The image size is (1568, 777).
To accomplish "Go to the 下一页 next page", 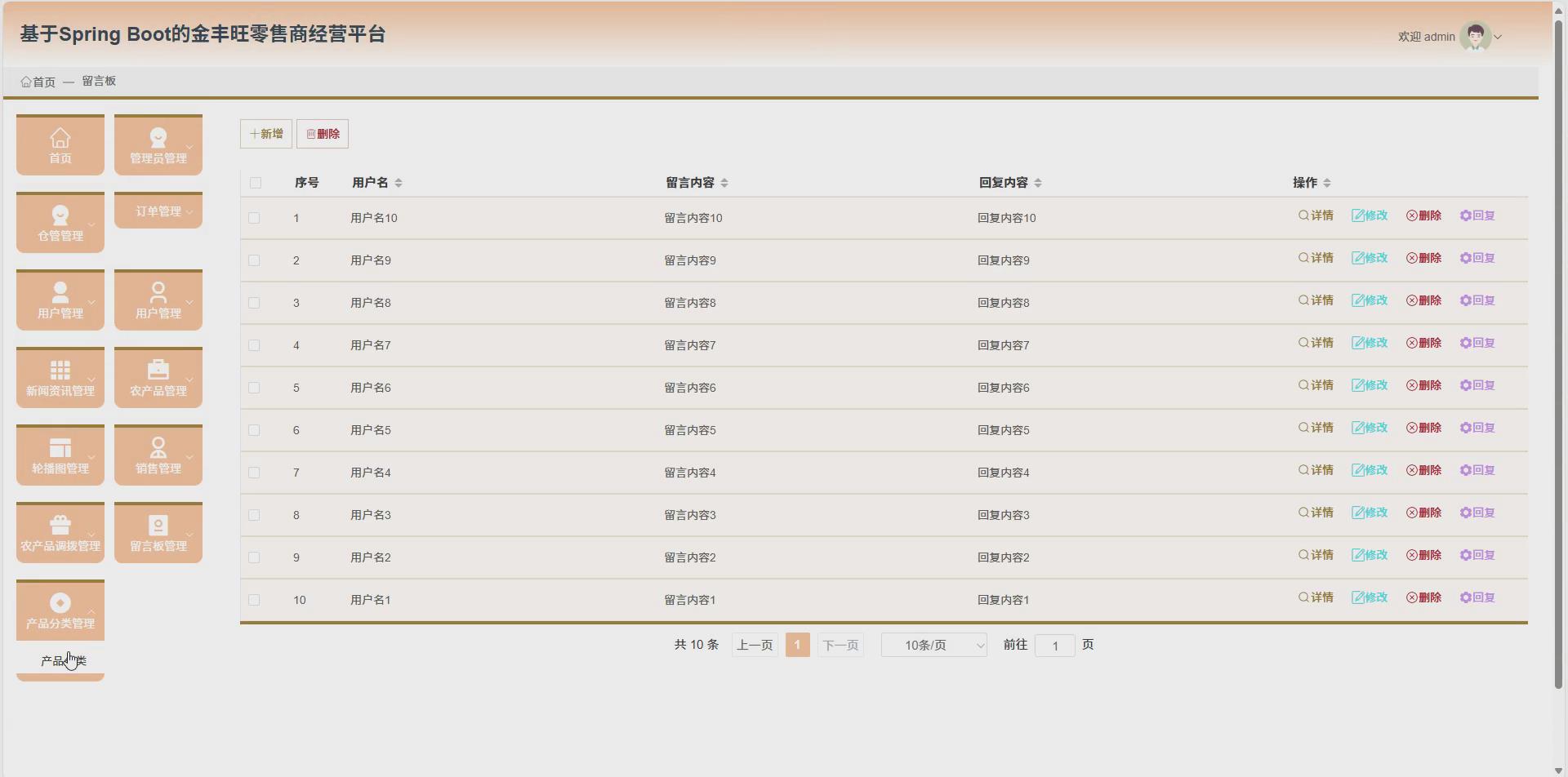I will coord(840,645).
